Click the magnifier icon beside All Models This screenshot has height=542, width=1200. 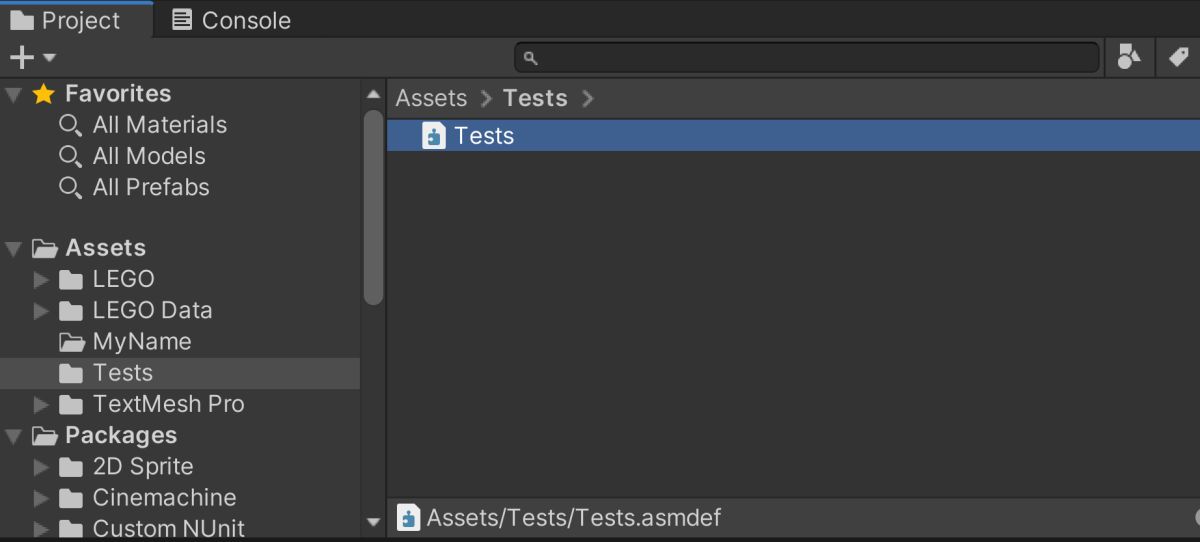coord(70,156)
